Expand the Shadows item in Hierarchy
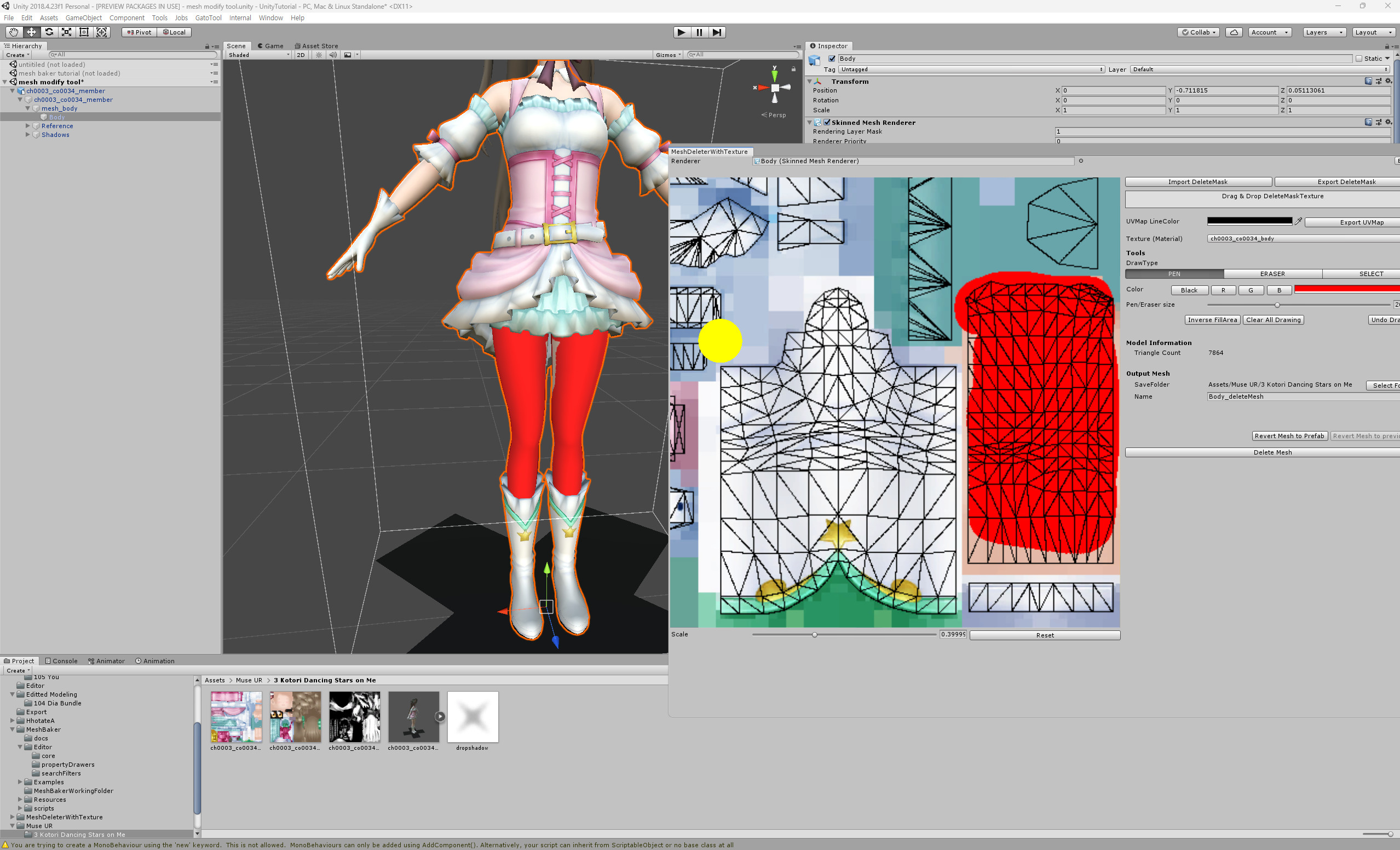Viewport: 1400px width, 850px height. pos(27,135)
